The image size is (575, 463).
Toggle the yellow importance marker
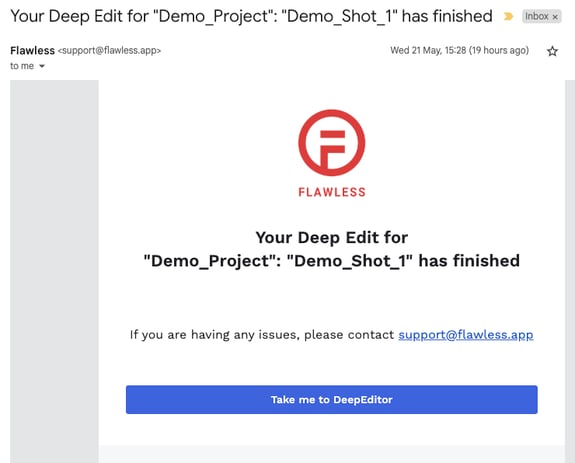[x=508, y=16]
